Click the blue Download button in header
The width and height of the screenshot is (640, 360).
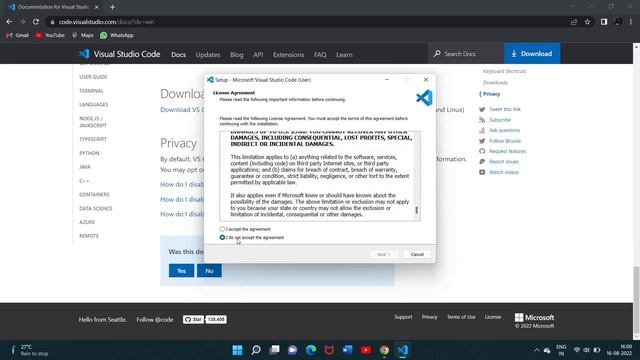click(x=532, y=53)
